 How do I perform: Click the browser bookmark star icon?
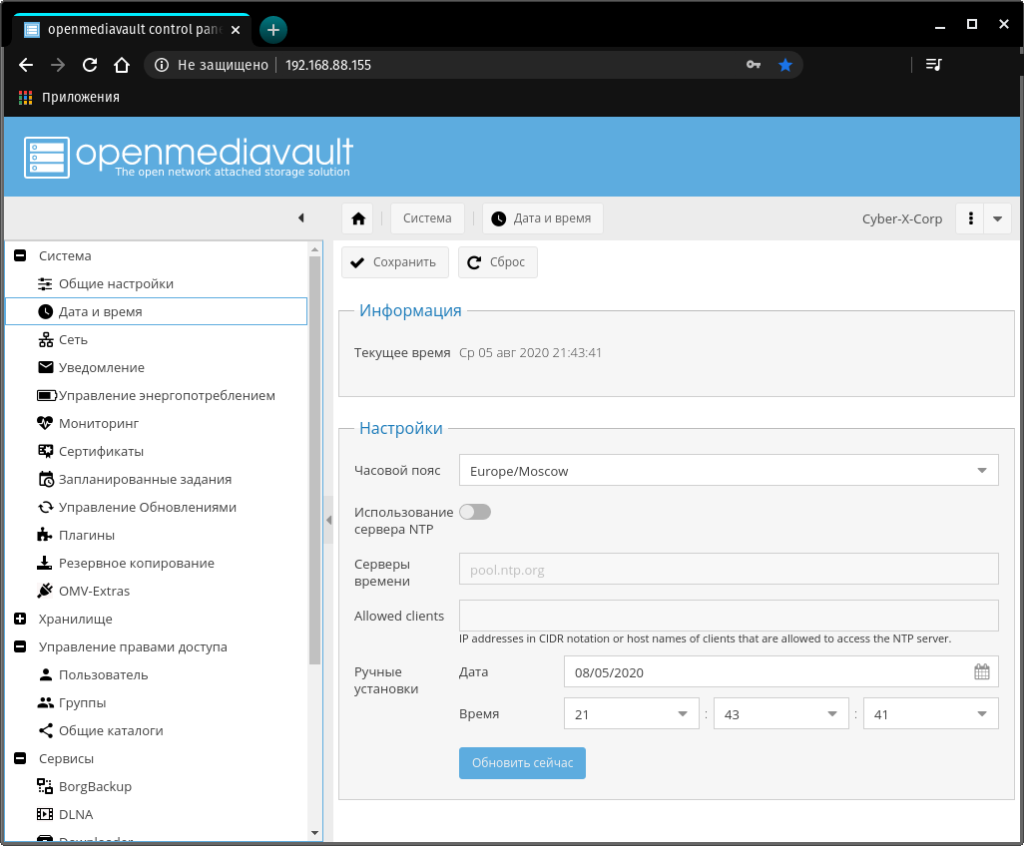point(785,65)
